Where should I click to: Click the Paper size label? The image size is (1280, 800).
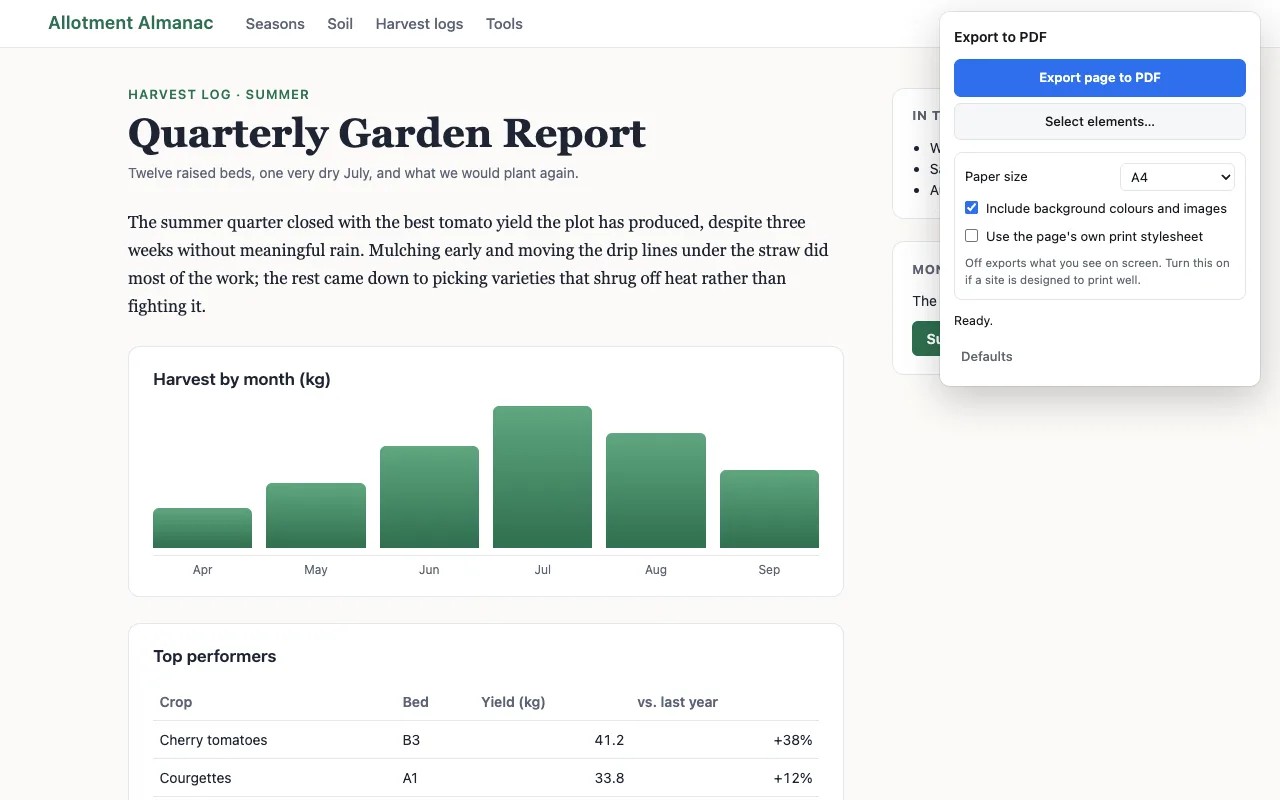click(x=996, y=177)
